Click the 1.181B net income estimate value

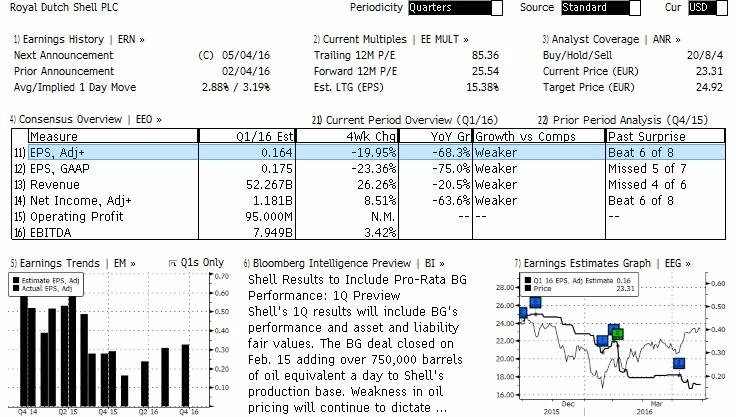pyautogui.click(x=273, y=201)
